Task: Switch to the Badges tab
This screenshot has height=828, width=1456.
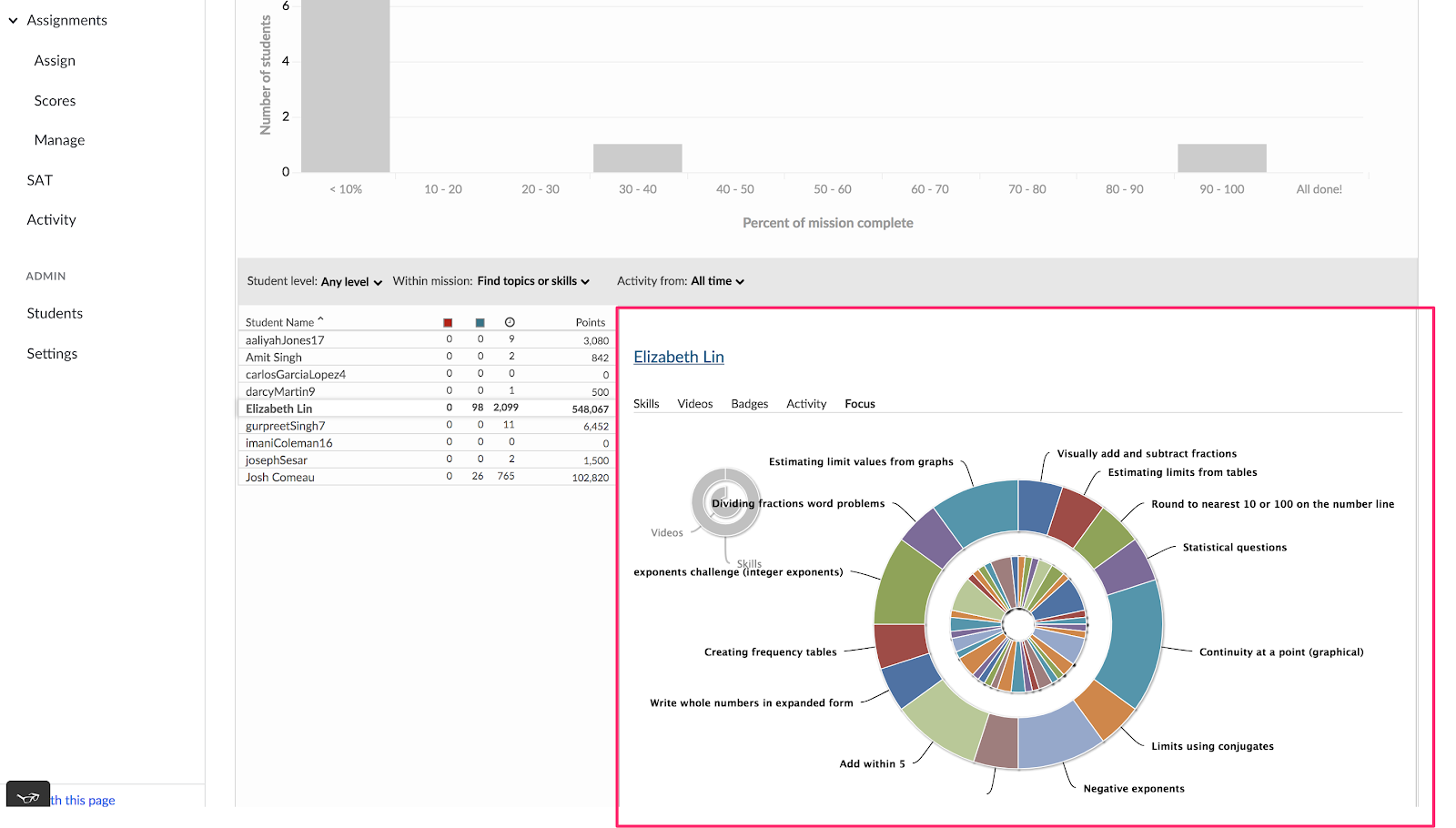Action: (749, 404)
